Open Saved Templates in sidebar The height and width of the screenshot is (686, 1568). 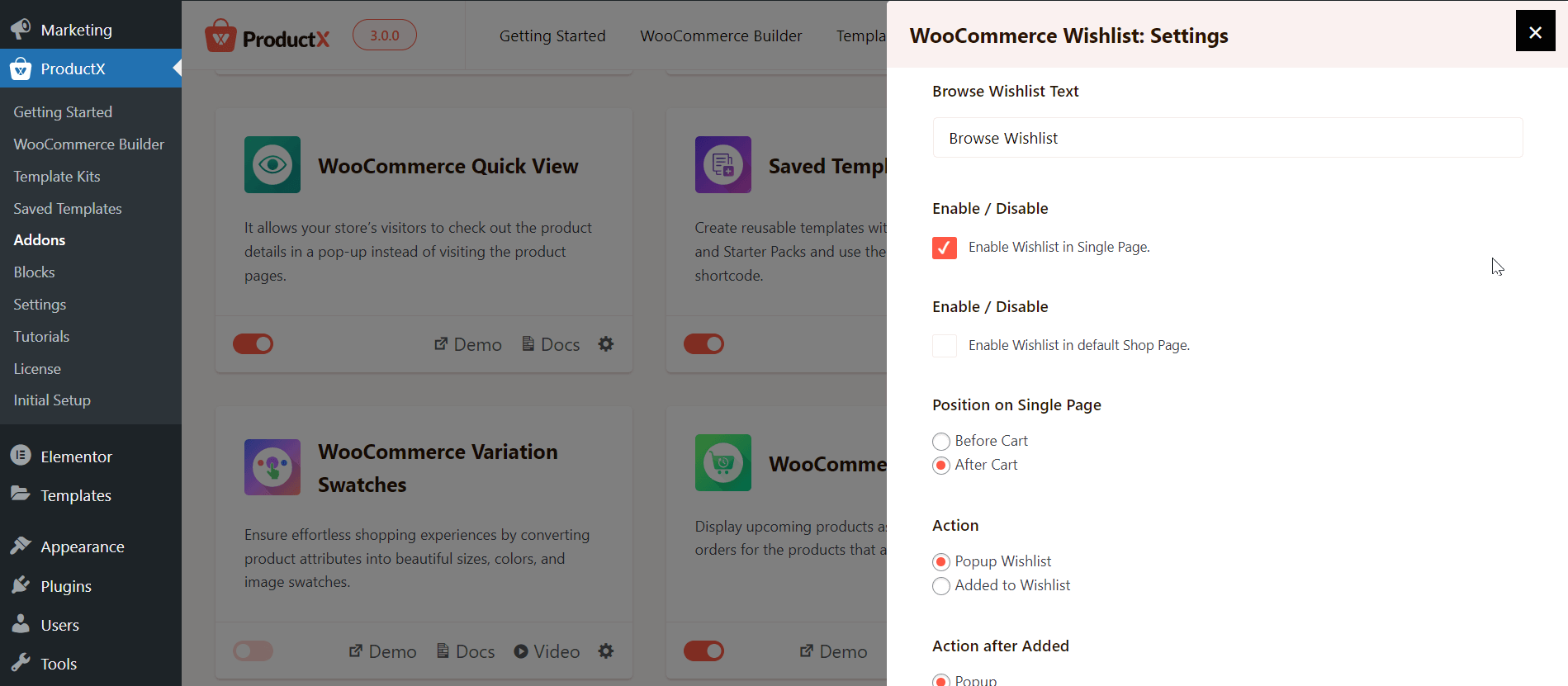pos(68,208)
